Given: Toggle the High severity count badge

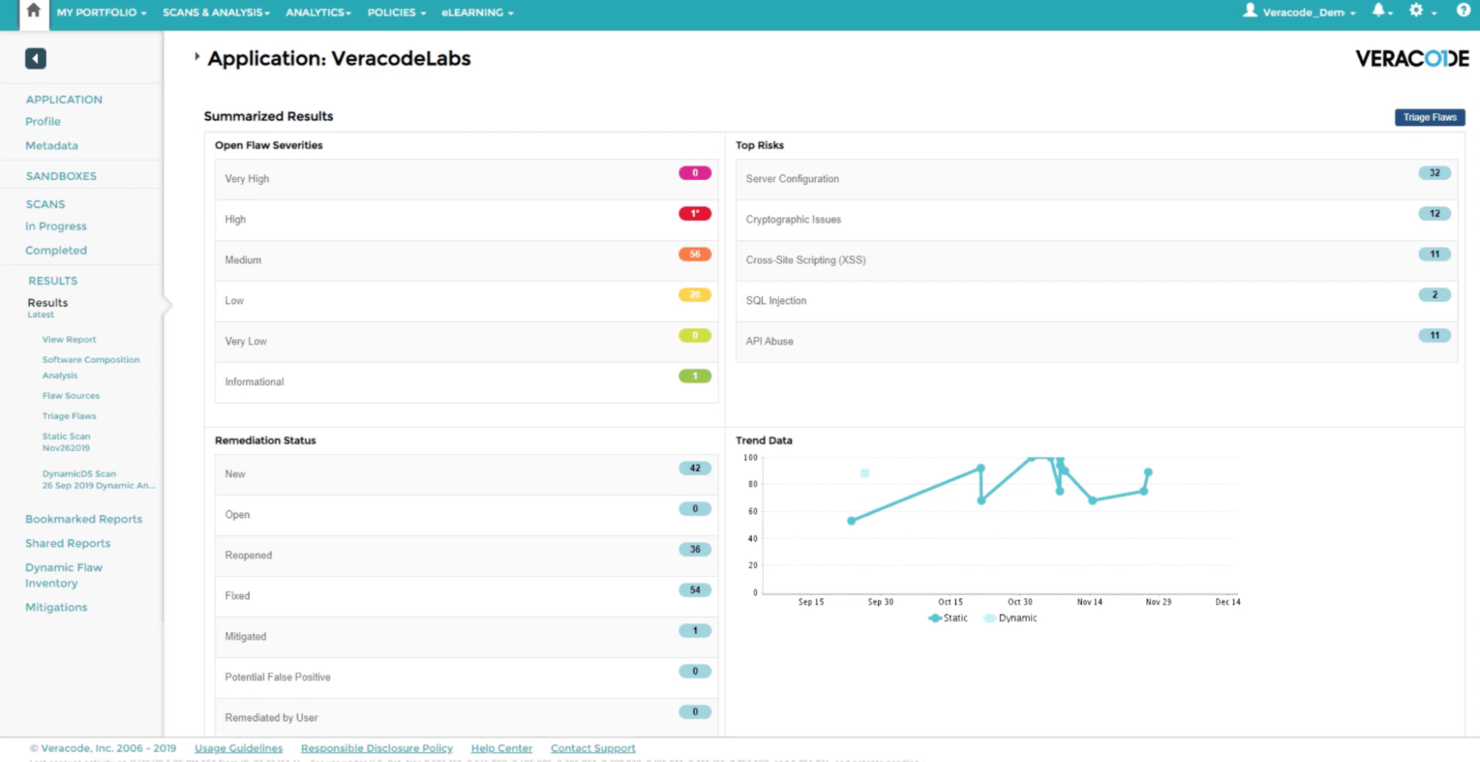Looking at the screenshot, I should [x=694, y=213].
